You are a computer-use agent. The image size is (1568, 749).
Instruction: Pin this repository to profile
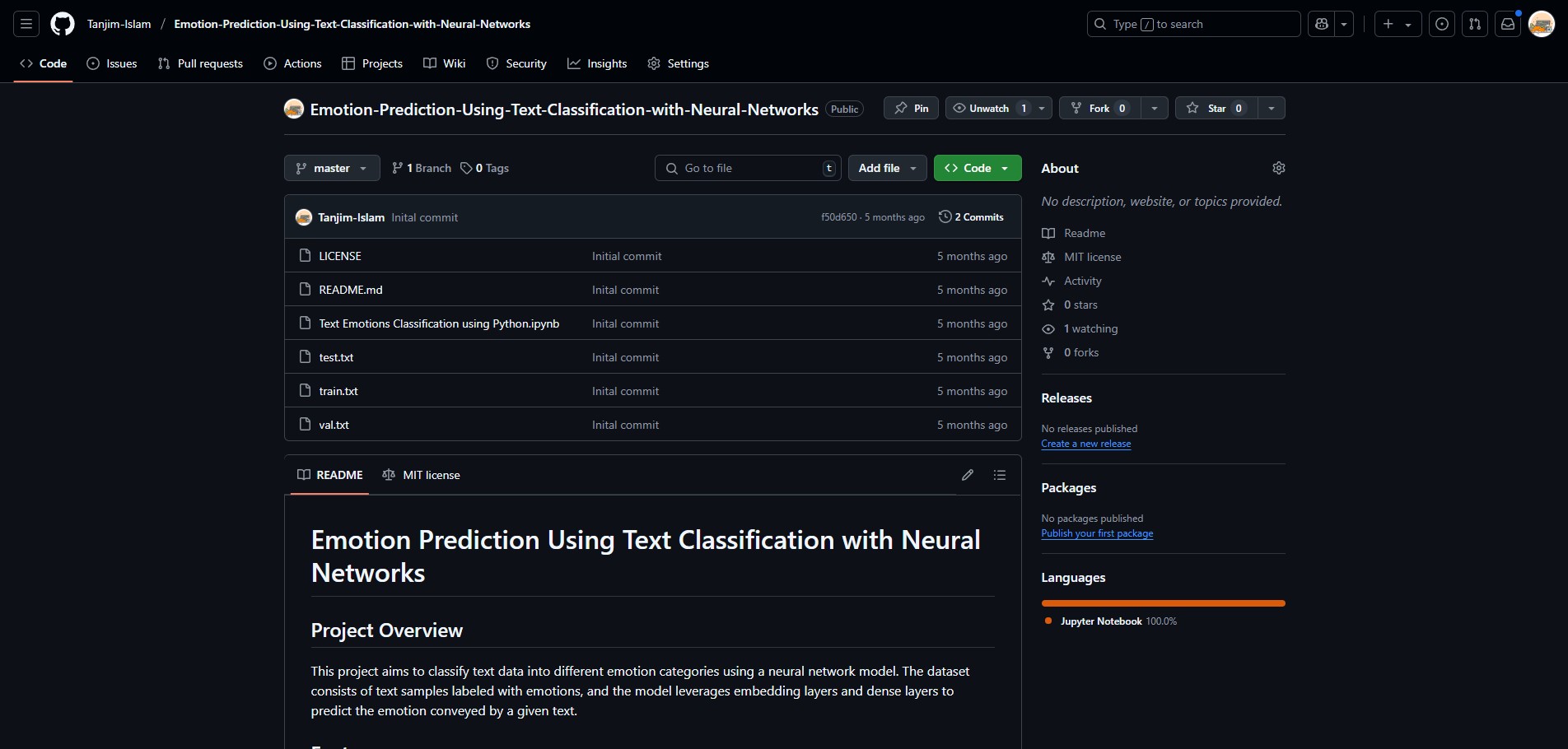pyautogui.click(x=911, y=109)
